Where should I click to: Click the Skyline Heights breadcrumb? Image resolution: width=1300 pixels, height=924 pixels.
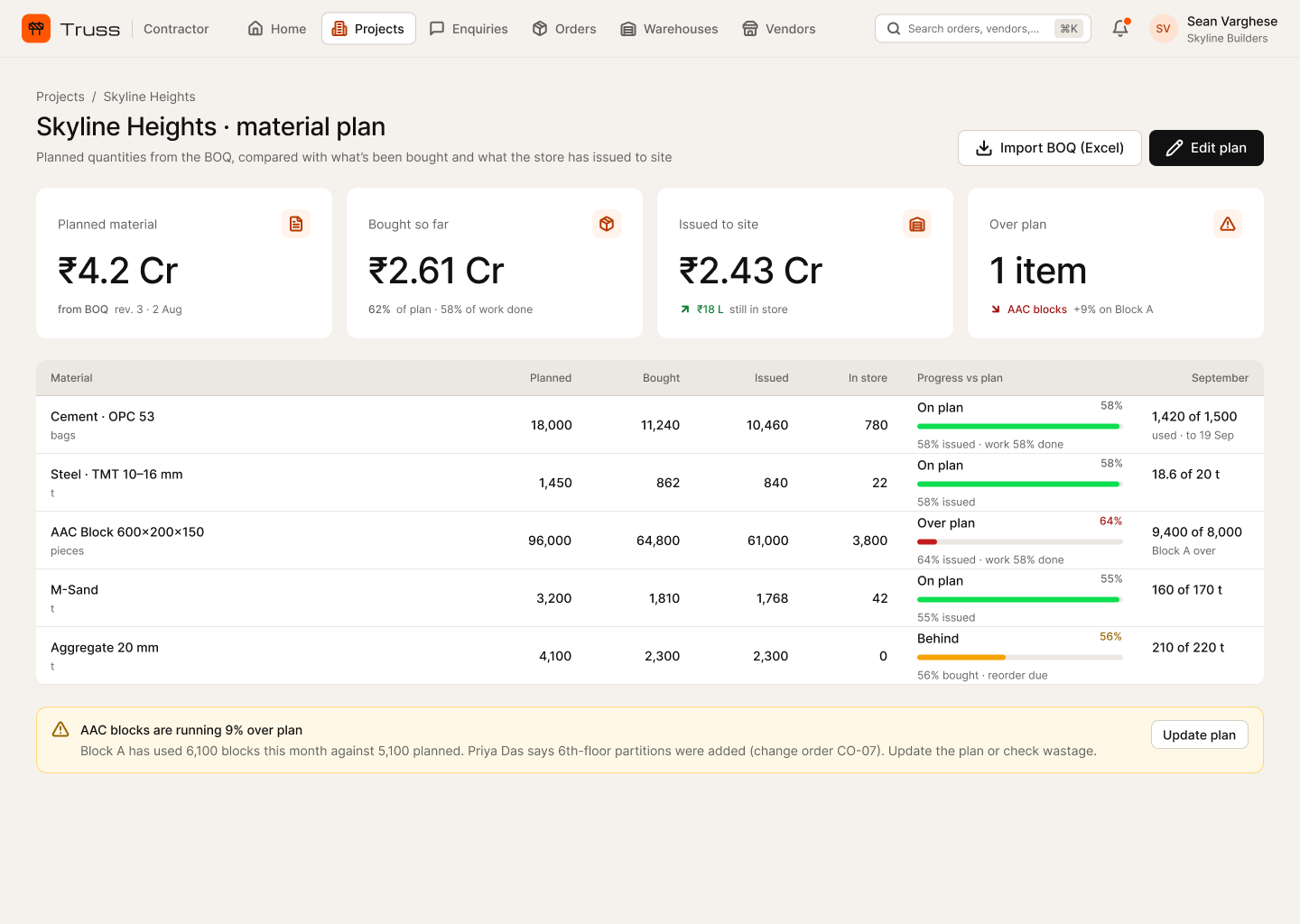[149, 97]
